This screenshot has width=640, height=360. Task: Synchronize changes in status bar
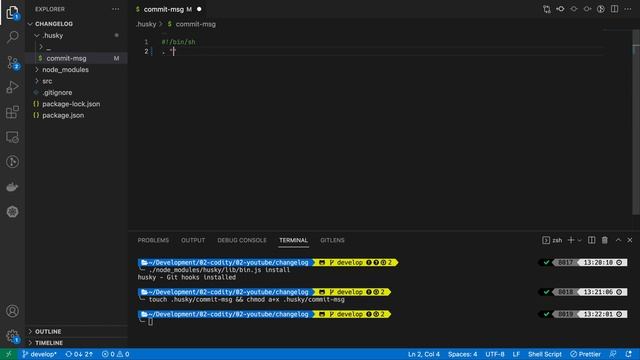coord(79,354)
